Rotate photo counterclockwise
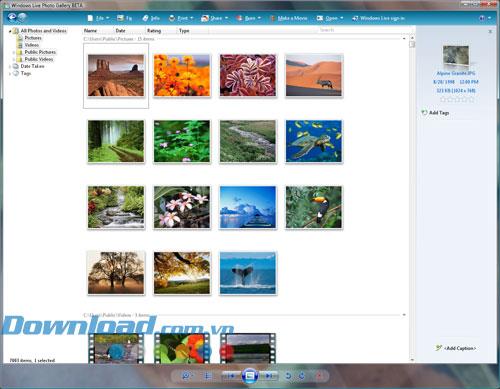The height and width of the screenshot is (389, 500). (289, 376)
